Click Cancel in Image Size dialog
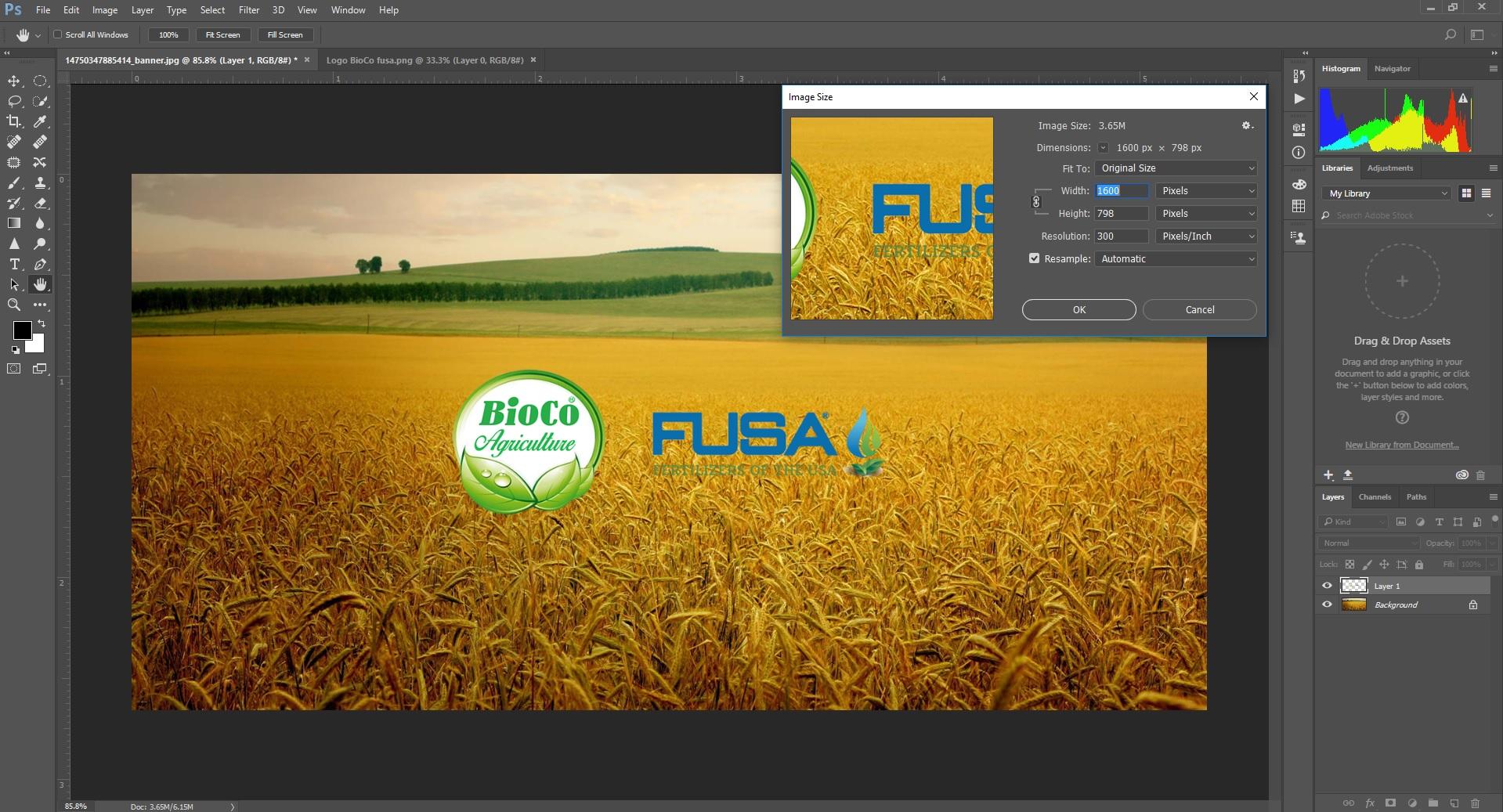This screenshot has width=1503, height=812. click(x=1199, y=310)
